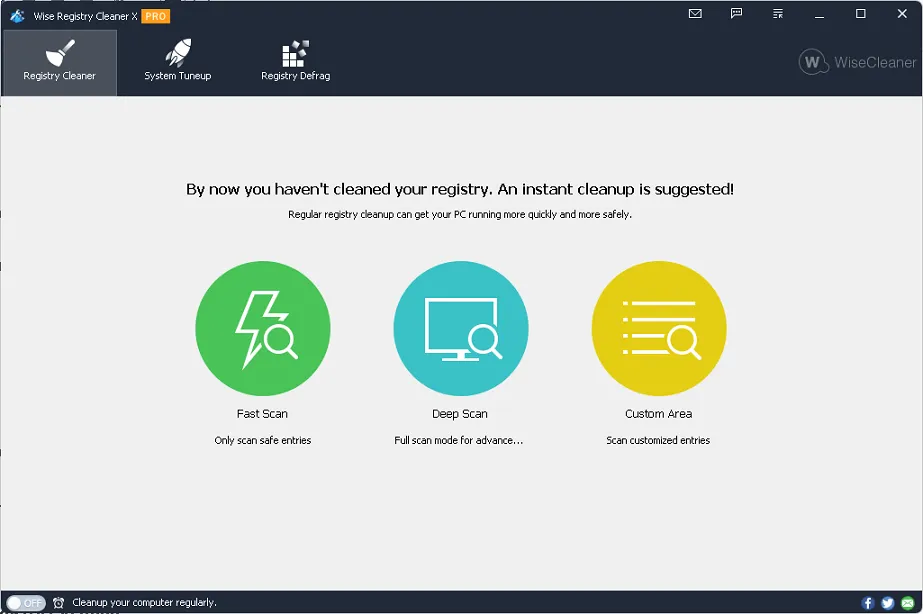Click the email icon in bottom-right corner
This screenshot has height=614, width=923.
tap(906, 603)
